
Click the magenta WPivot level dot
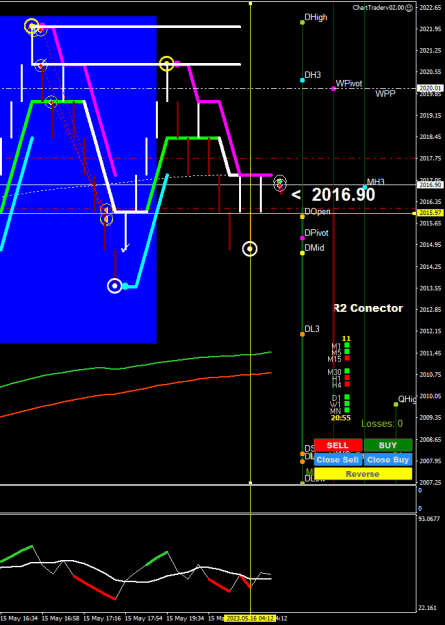[333, 88]
